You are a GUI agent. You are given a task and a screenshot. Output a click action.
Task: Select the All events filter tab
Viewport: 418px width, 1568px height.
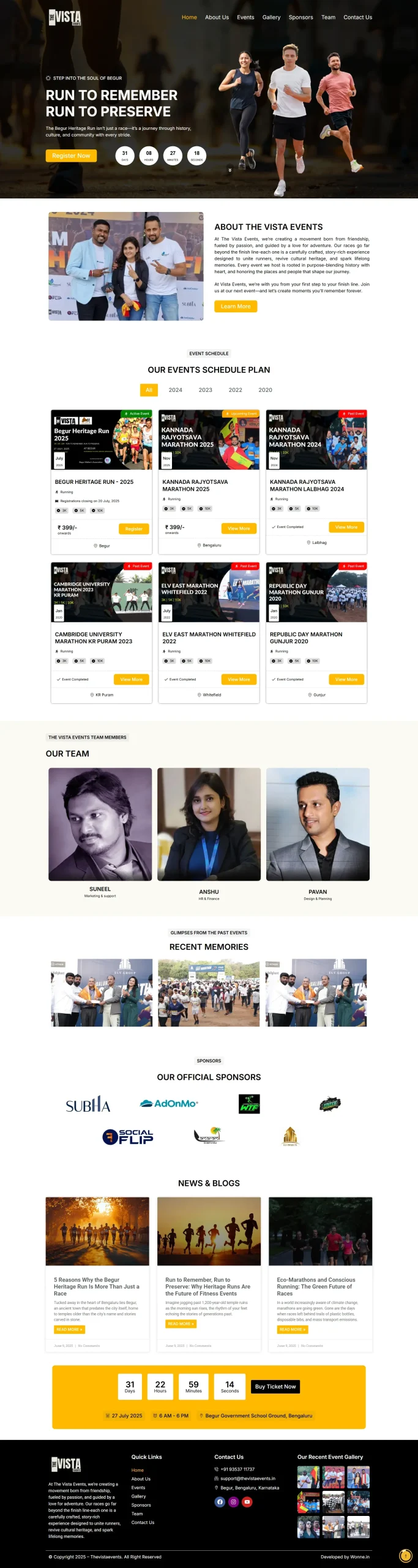coord(149,390)
